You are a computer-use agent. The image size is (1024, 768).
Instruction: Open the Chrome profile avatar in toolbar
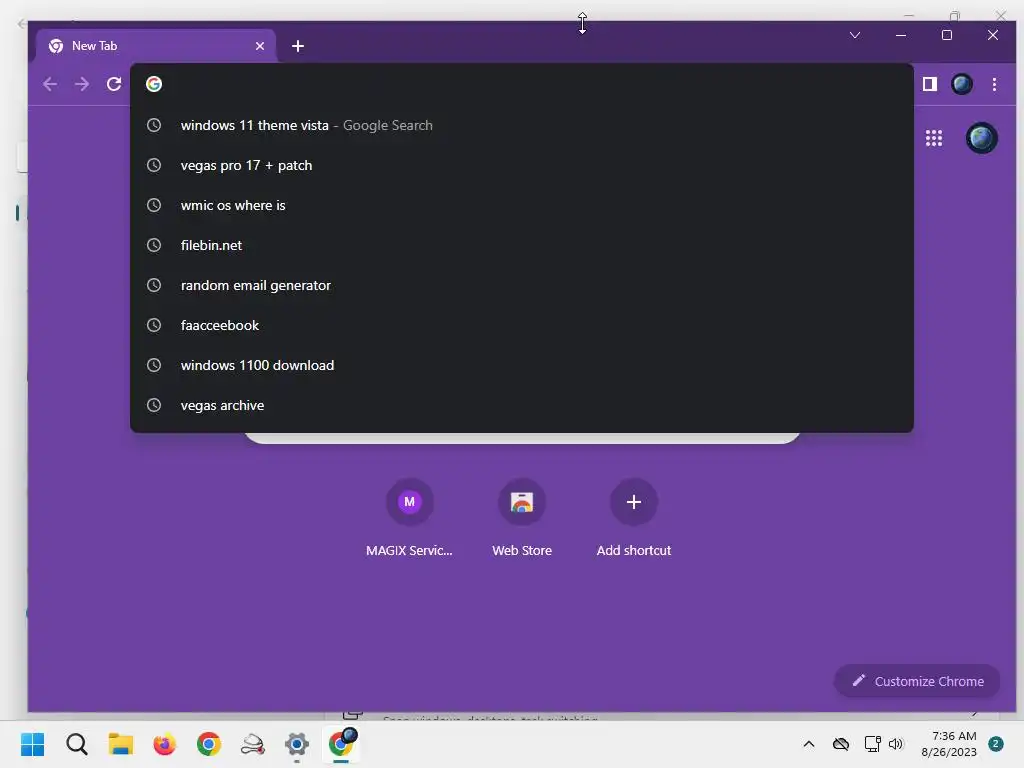tap(962, 84)
